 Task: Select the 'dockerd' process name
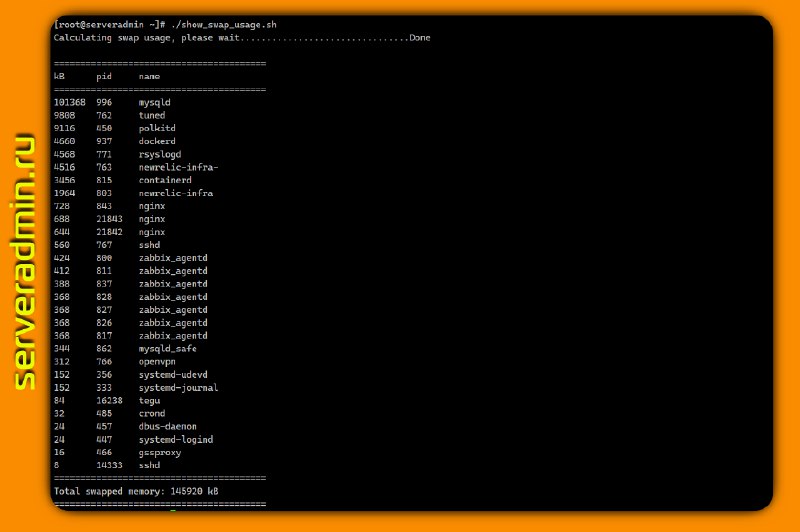click(157, 141)
